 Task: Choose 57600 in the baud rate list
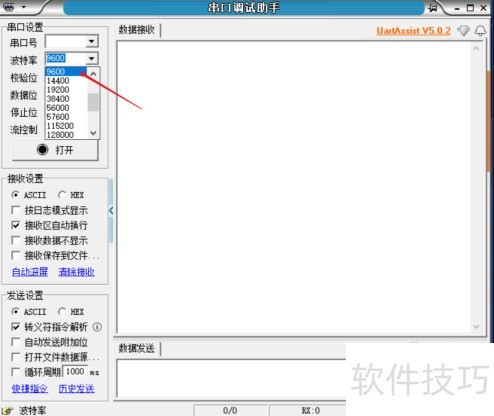click(66, 117)
